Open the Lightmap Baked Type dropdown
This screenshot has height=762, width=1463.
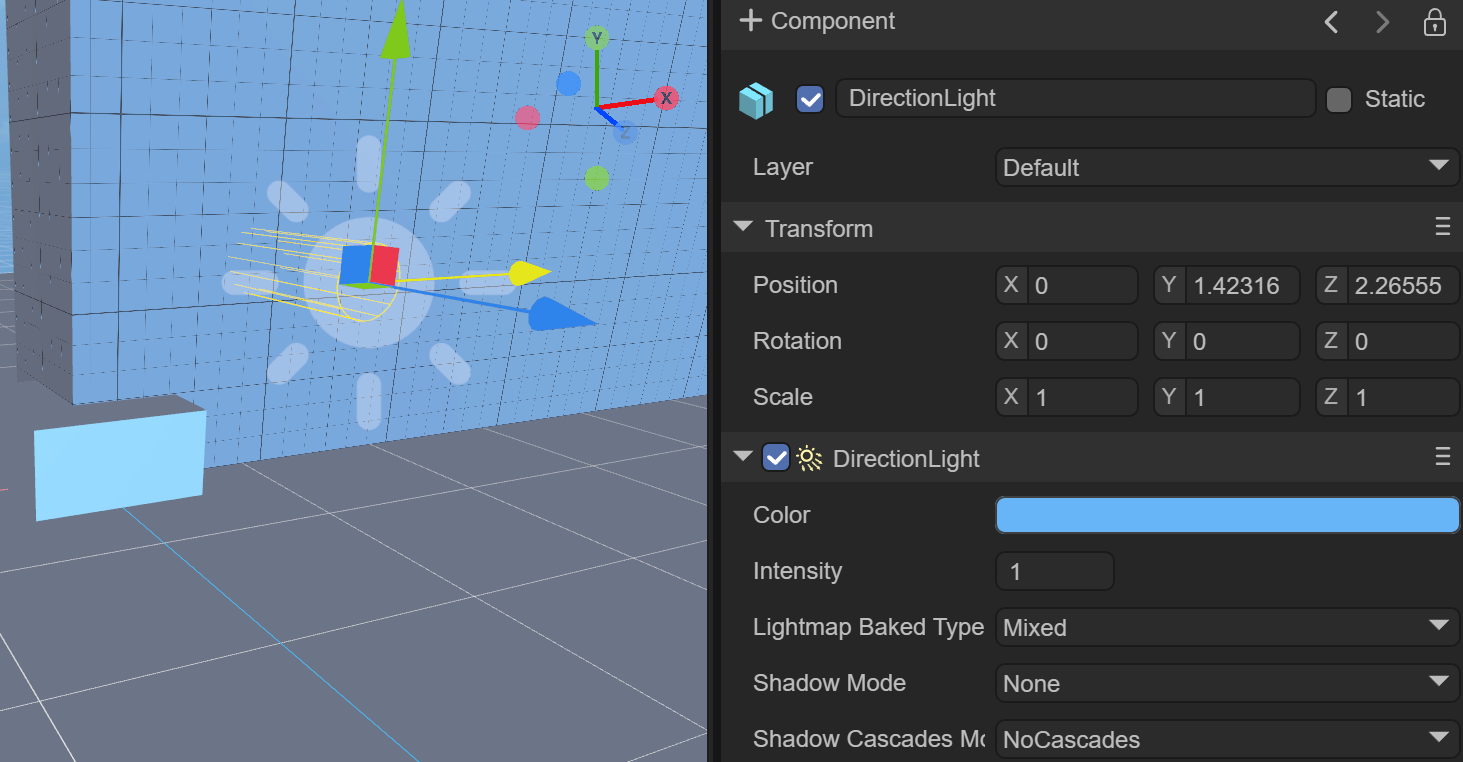[x=1227, y=627]
